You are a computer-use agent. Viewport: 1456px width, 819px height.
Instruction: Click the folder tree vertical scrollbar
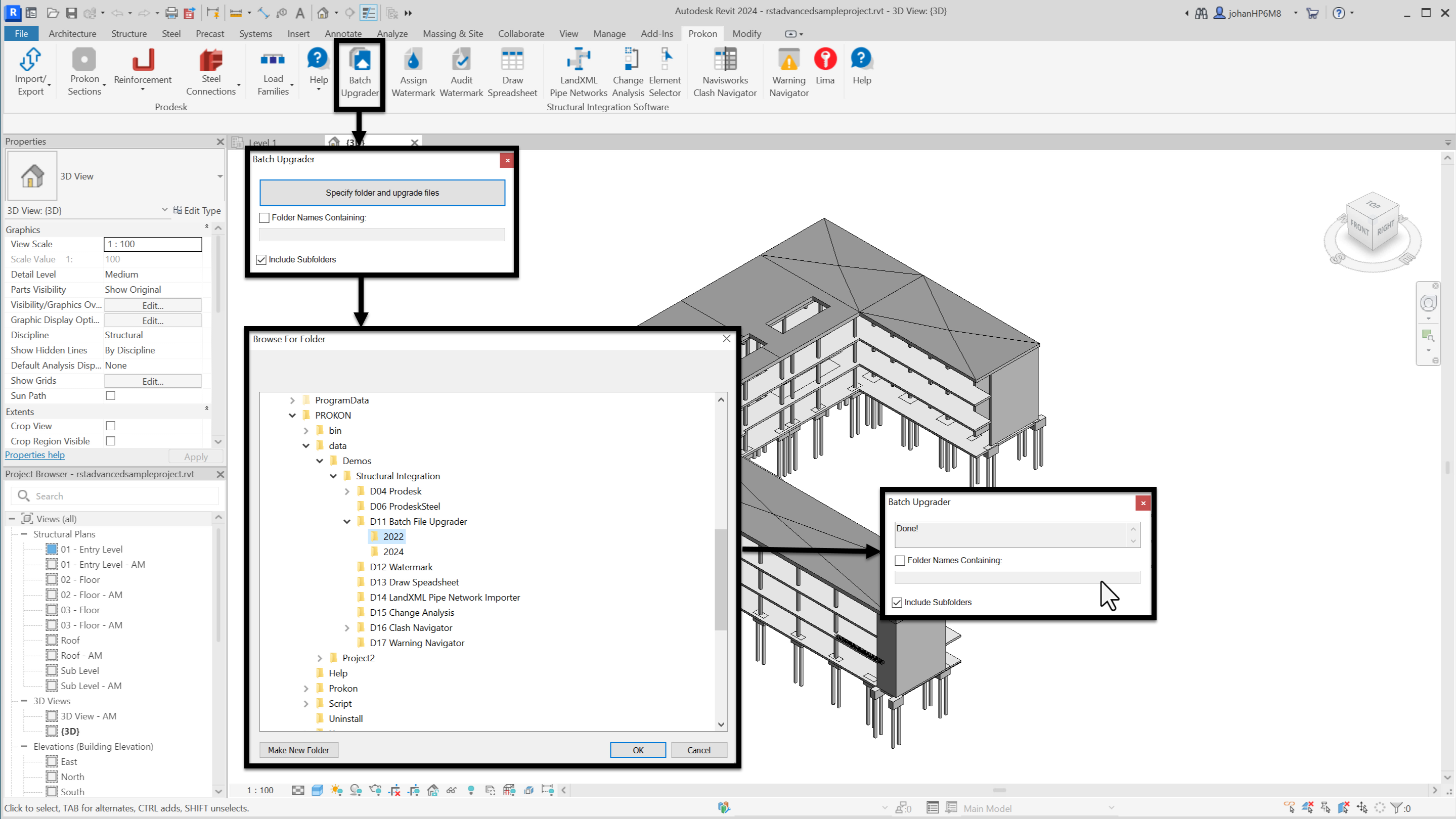pos(721,579)
